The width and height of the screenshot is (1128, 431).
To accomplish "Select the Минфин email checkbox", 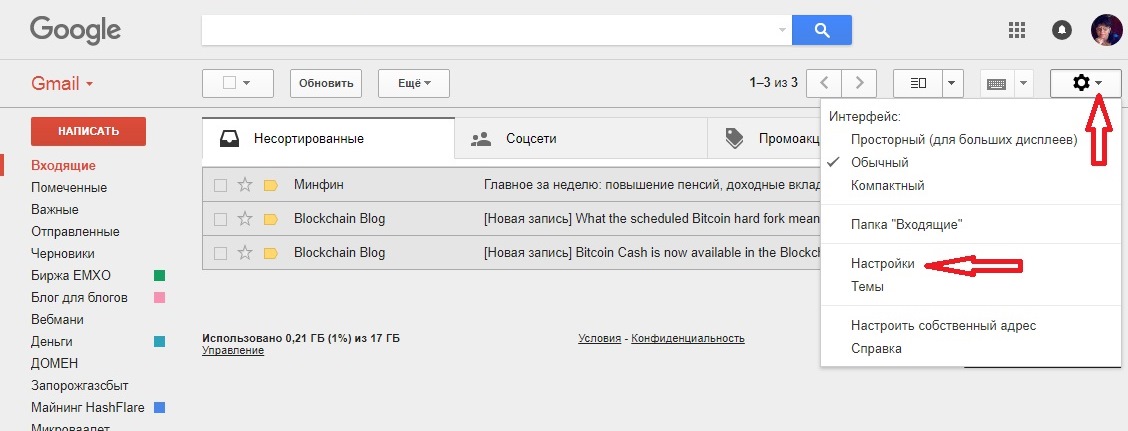I will tap(221, 185).
